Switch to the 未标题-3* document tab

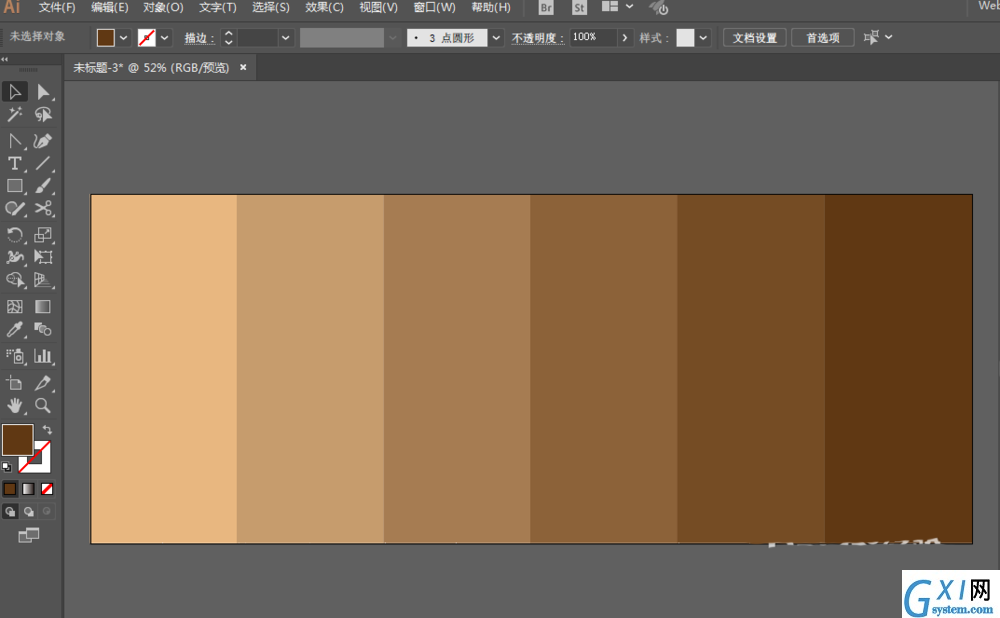coord(151,68)
